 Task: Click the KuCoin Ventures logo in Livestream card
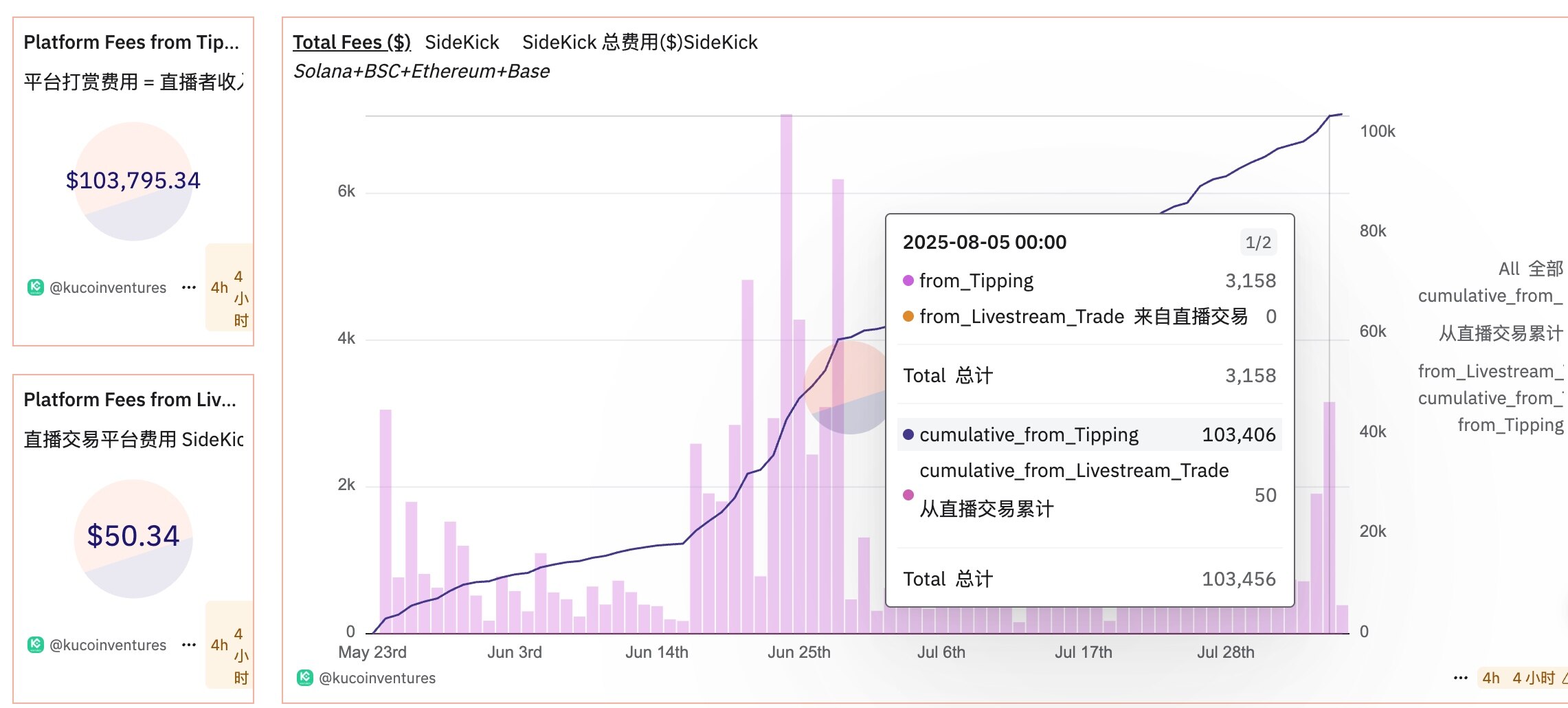36,645
